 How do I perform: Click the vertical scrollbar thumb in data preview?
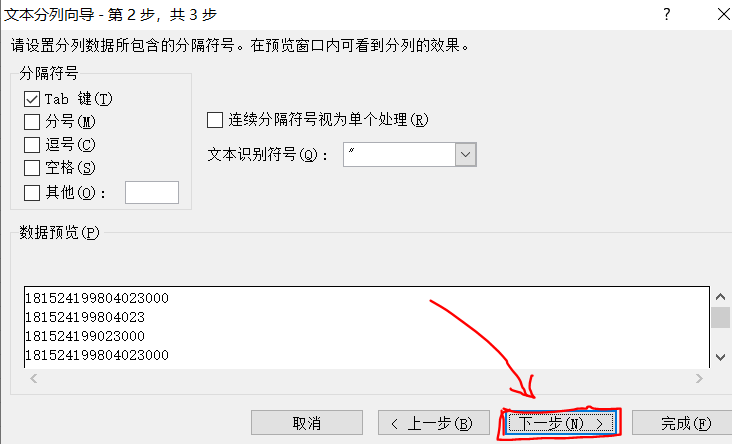720,317
